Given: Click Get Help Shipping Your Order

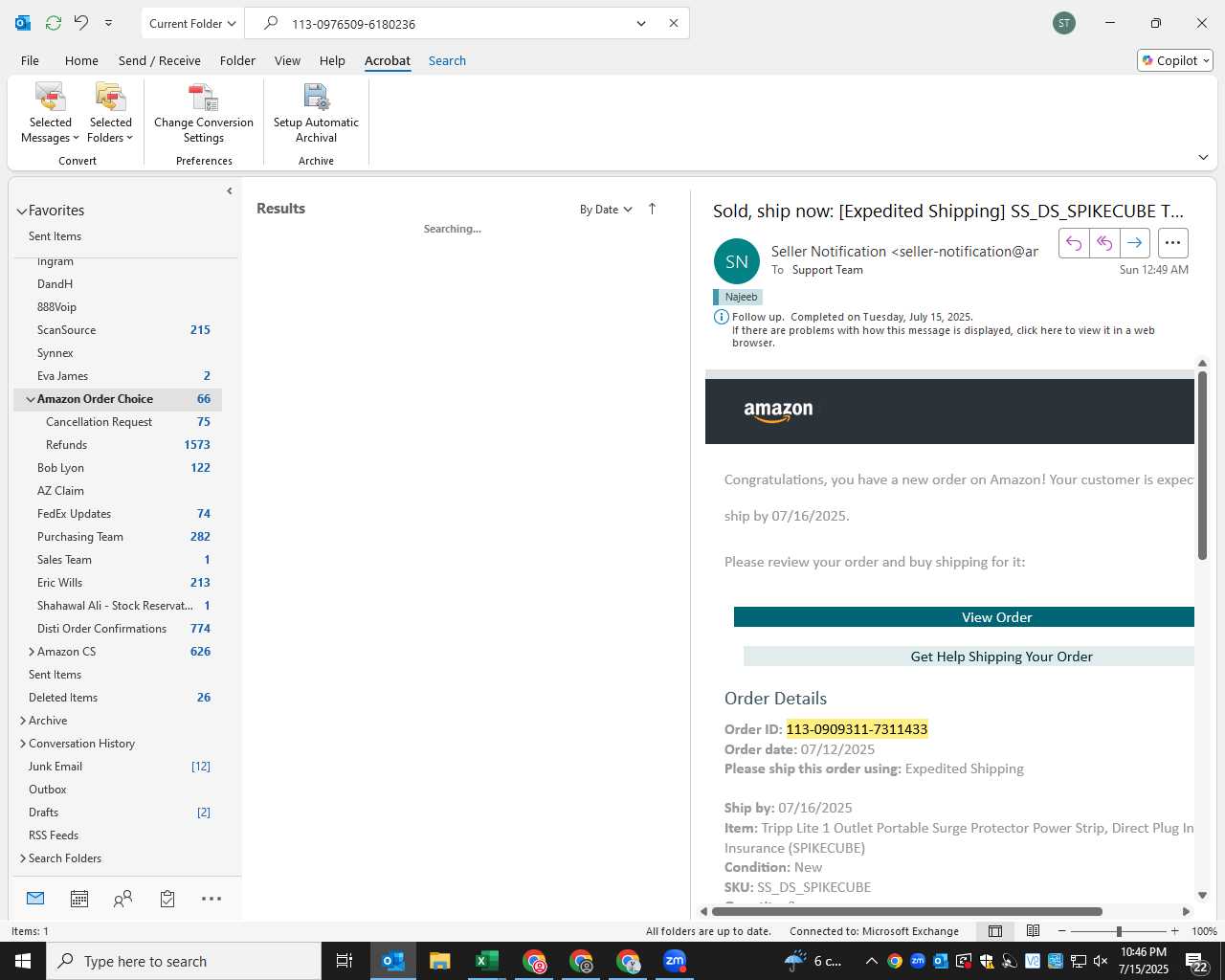Looking at the screenshot, I should click(969, 657).
